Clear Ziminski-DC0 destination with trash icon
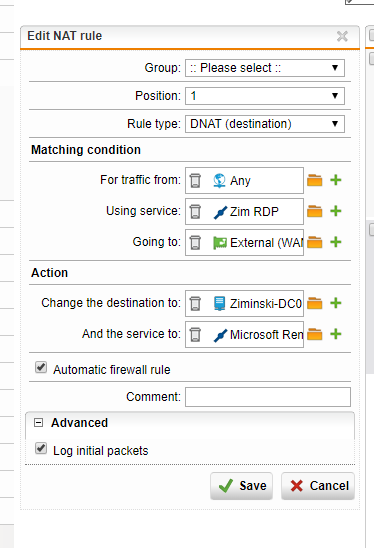 pyautogui.click(x=195, y=303)
